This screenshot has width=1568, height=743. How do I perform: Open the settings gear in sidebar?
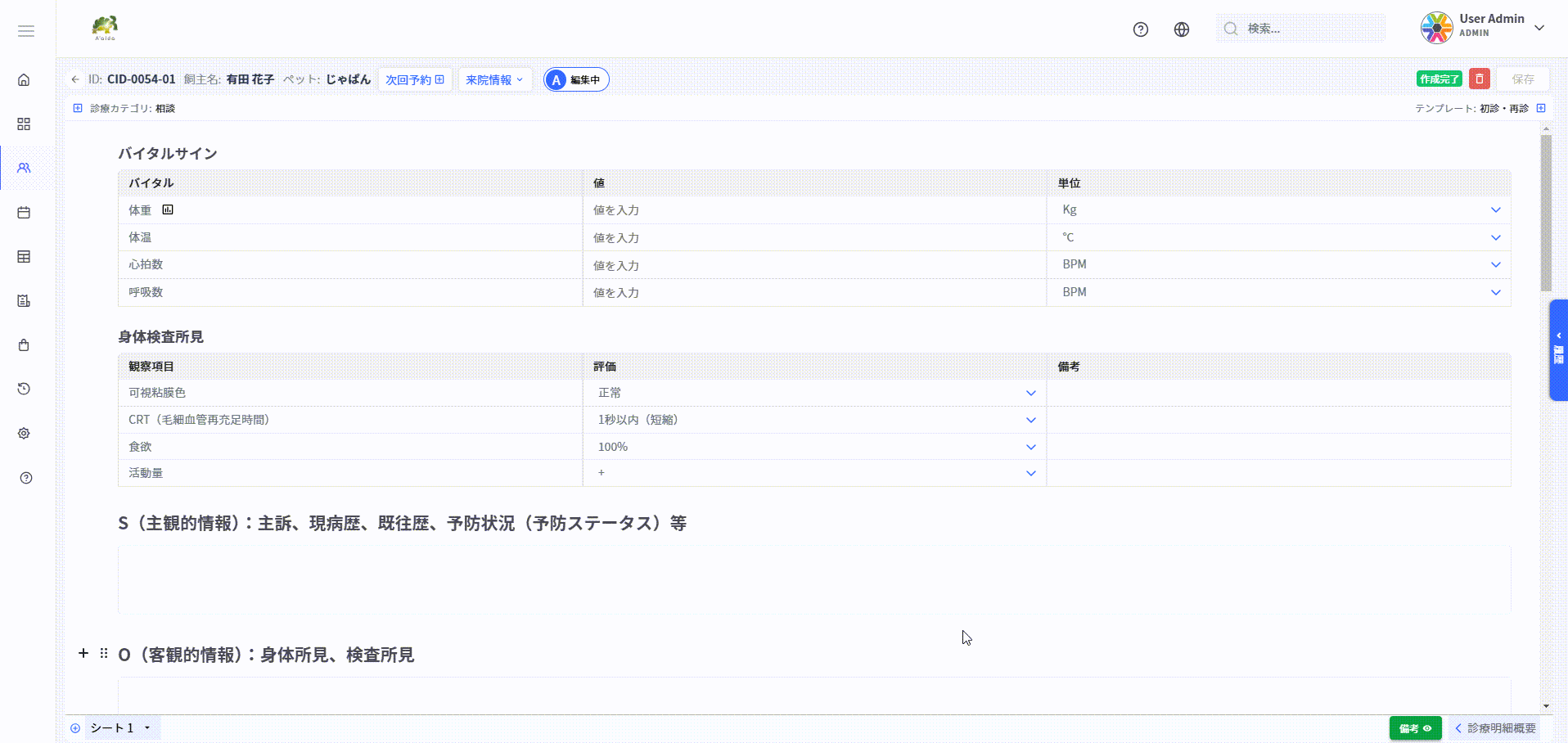24,434
